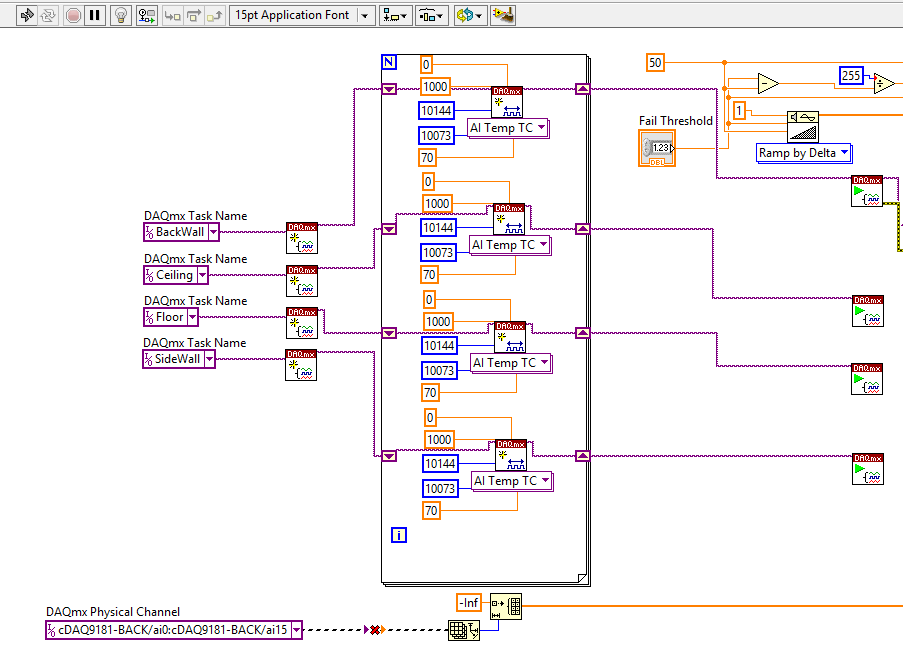
Task: Click the numeric constant 50
Action: (x=655, y=63)
